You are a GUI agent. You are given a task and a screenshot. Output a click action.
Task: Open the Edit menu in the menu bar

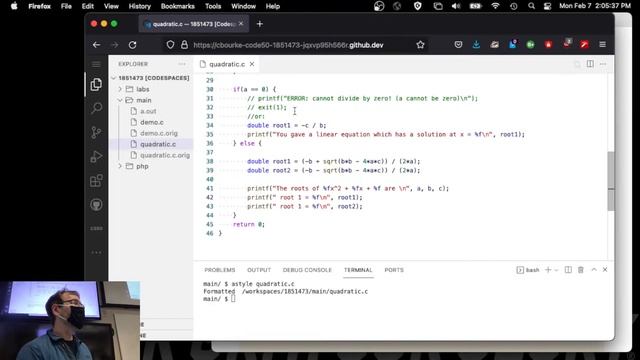88,6
